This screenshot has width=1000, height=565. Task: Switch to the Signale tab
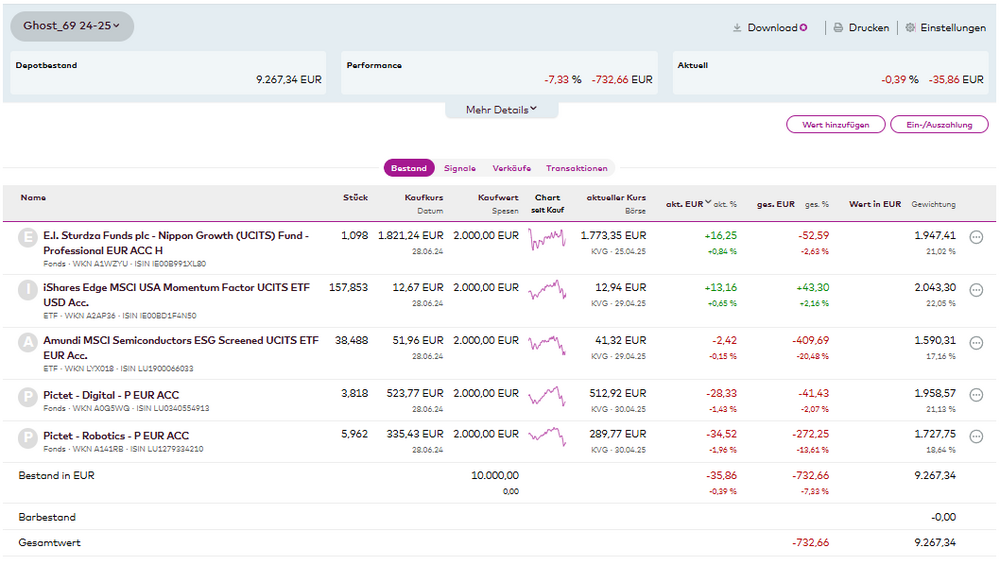[460, 168]
